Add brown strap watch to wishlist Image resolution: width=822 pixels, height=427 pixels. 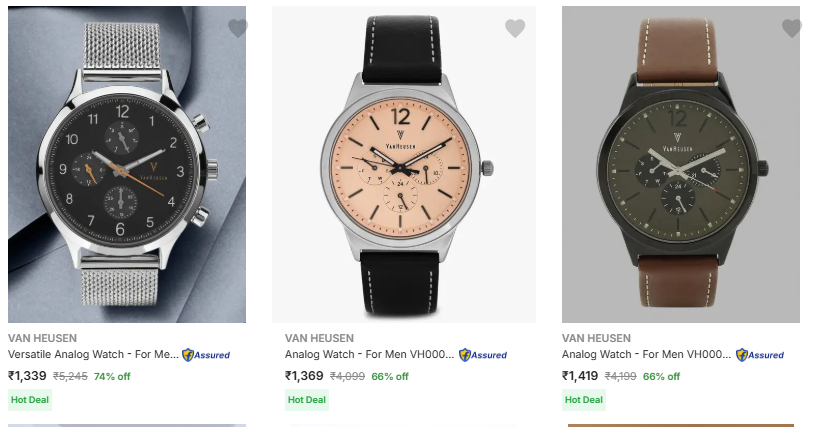[x=791, y=28]
